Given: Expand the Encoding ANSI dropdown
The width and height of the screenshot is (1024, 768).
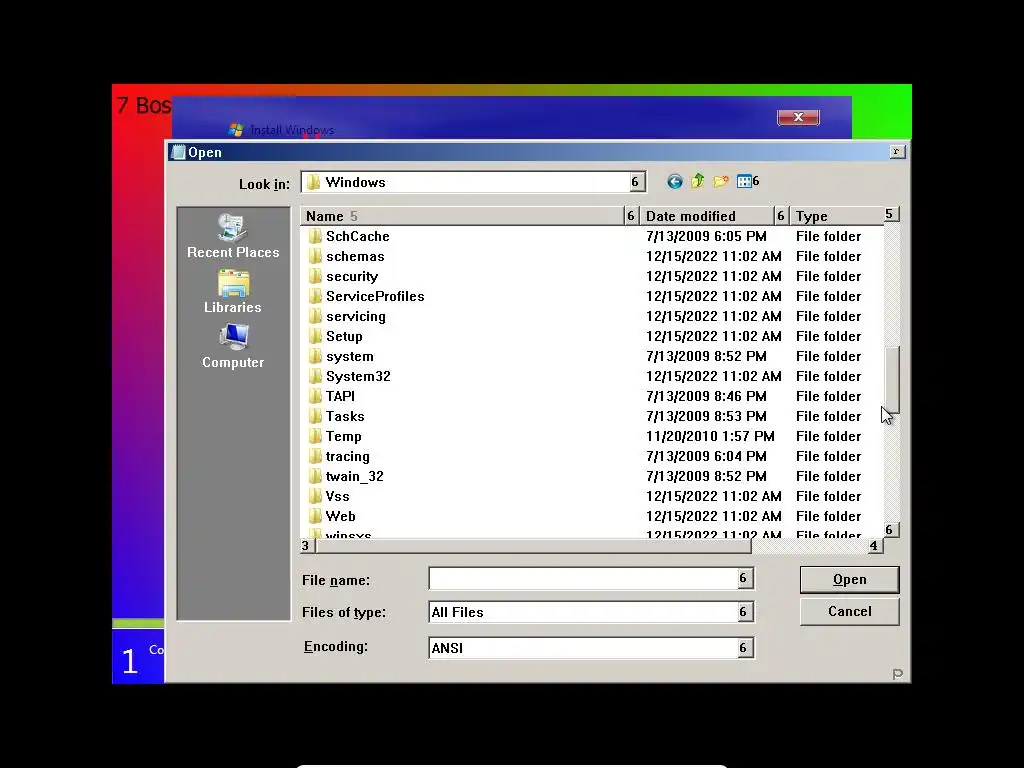Looking at the screenshot, I should coord(744,648).
